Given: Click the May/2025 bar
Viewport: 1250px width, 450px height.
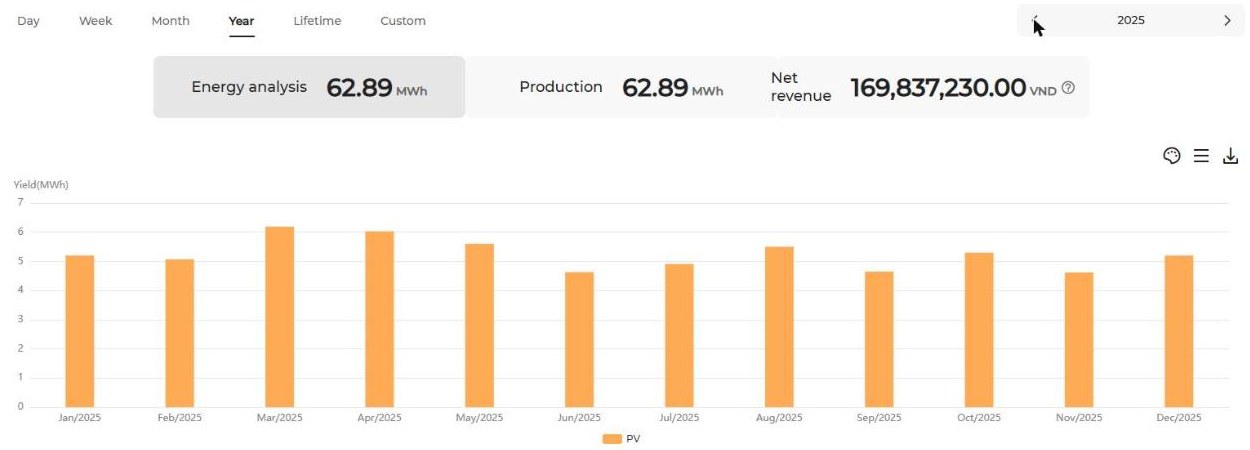Looking at the screenshot, I should point(479,325).
